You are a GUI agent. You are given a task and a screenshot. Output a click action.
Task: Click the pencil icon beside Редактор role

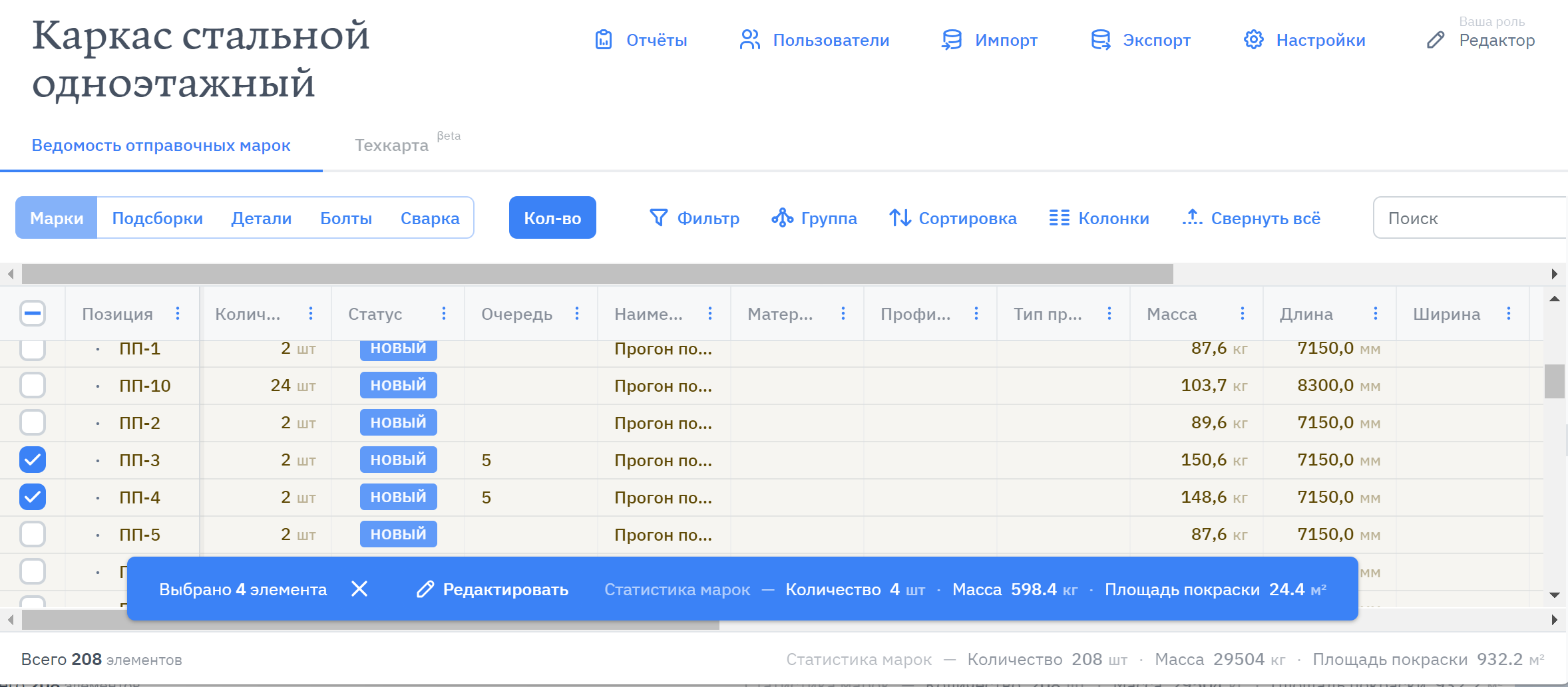click(x=1436, y=40)
